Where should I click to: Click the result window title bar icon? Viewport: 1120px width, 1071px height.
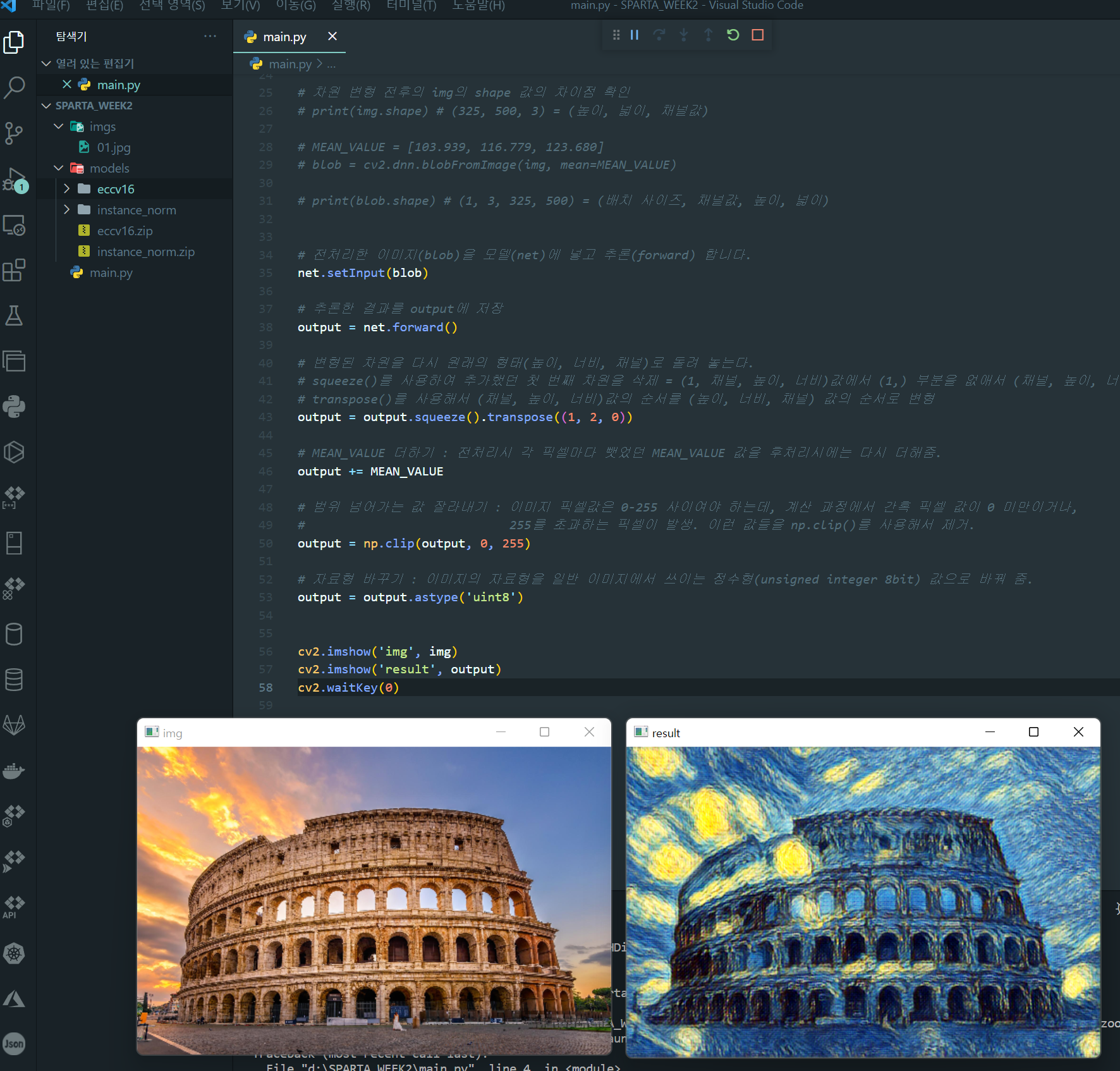pos(641,732)
